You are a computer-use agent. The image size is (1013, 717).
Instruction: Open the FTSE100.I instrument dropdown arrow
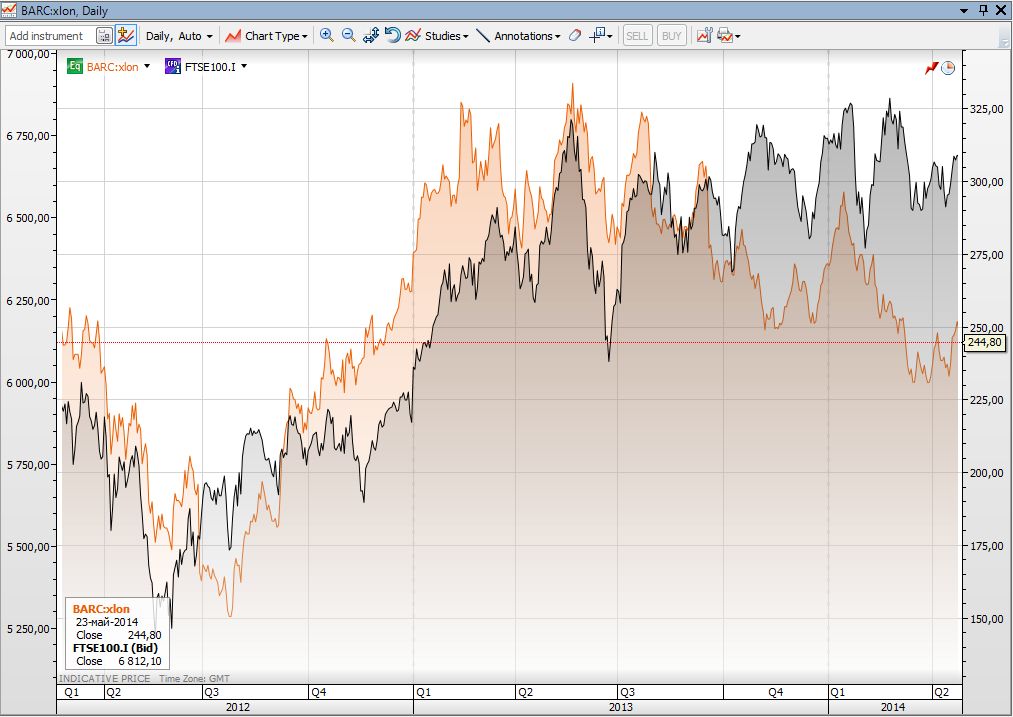pos(244,66)
